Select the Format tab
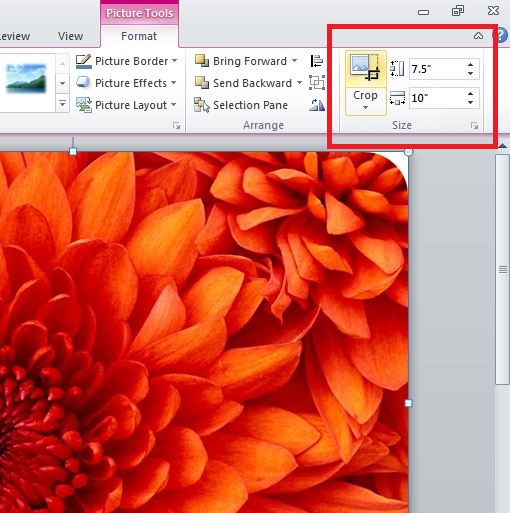The width and height of the screenshot is (510, 513). click(x=139, y=36)
